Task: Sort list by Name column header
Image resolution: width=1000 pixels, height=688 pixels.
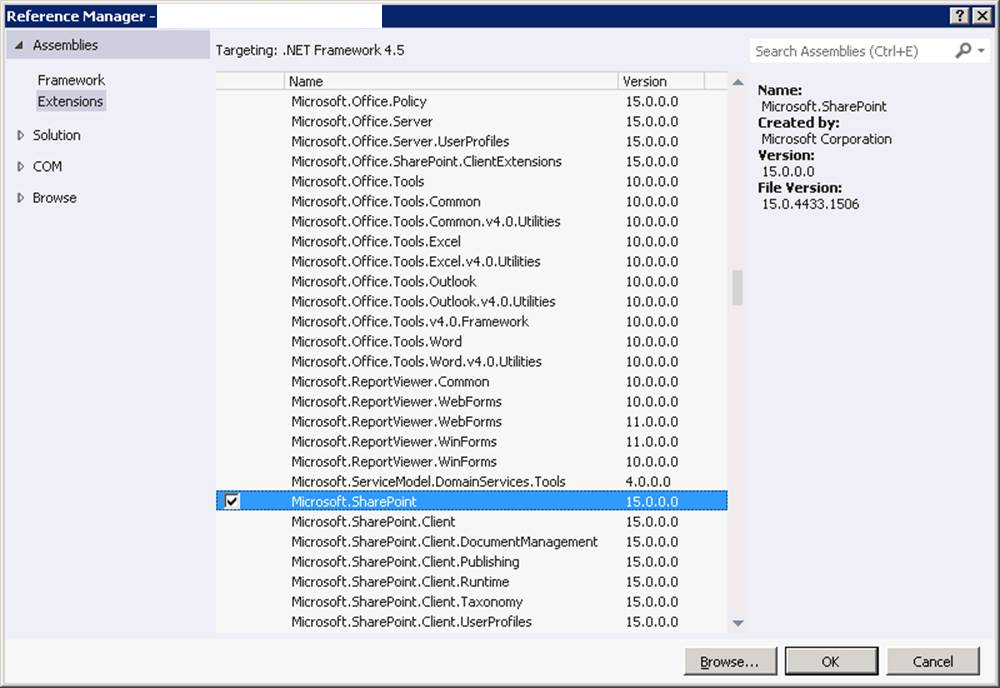Action: coord(450,81)
